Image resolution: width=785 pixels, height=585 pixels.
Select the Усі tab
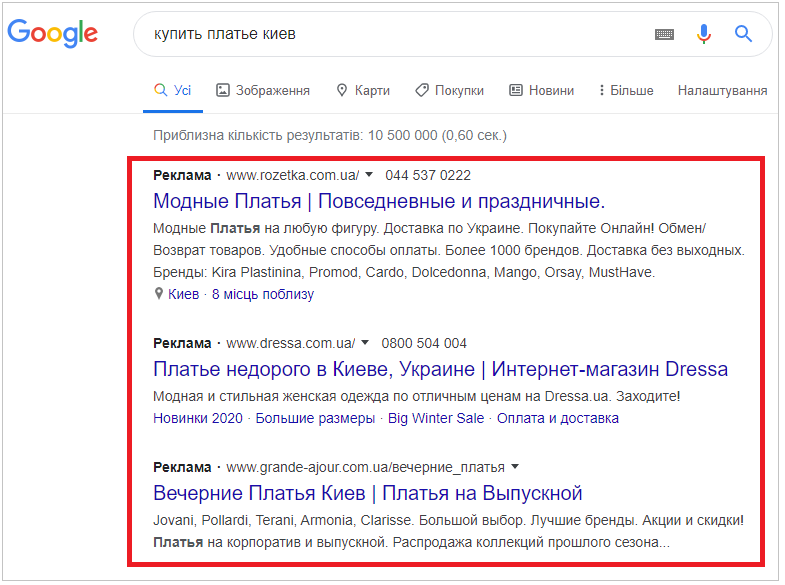[x=173, y=91]
